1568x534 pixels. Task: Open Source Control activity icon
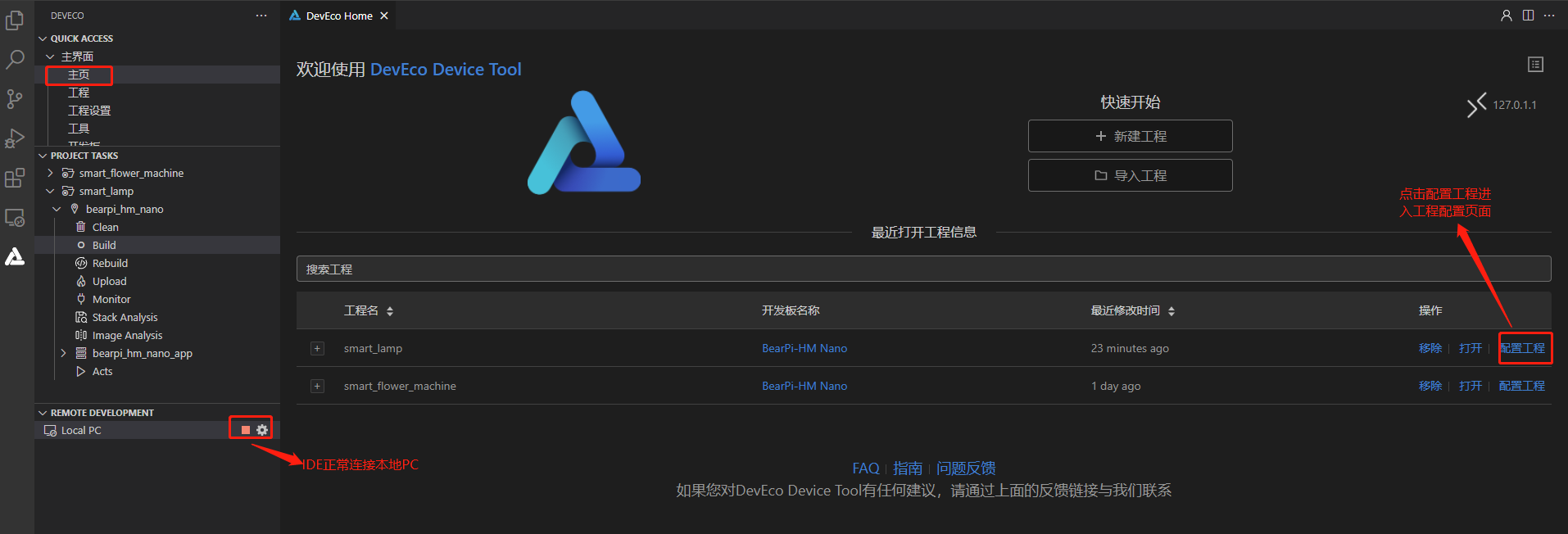click(15, 99)
